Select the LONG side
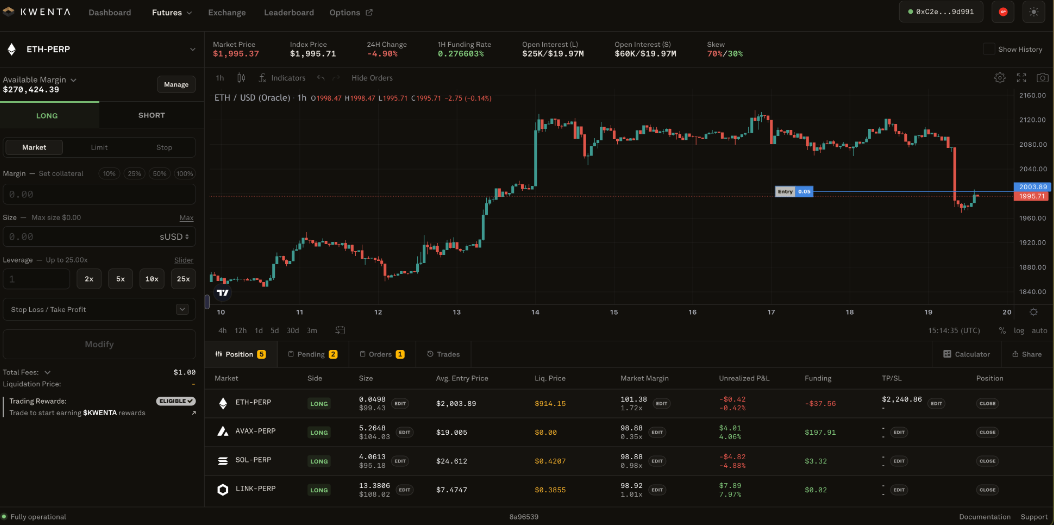 (x=47, y=115)
